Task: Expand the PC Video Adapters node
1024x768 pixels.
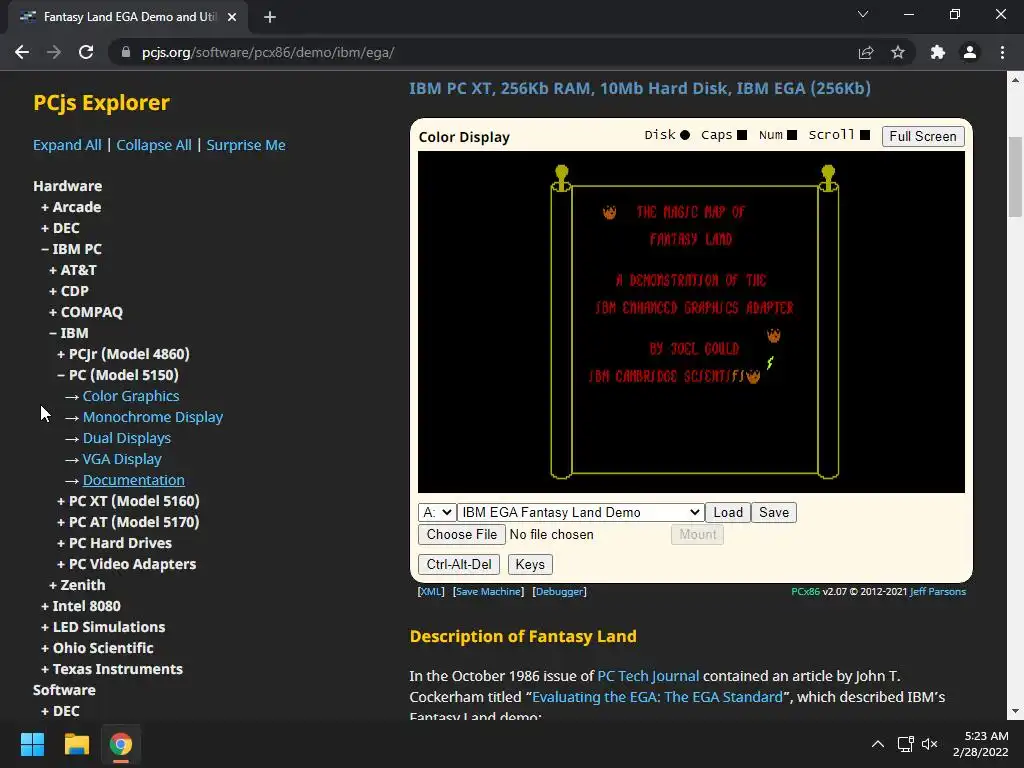Action: point(127,564)
